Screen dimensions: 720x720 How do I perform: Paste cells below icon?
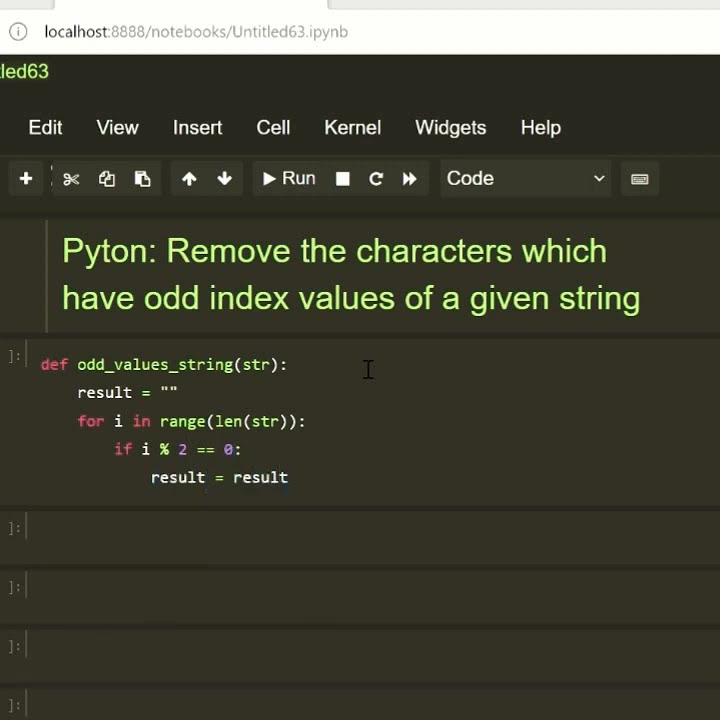(142, 179)
